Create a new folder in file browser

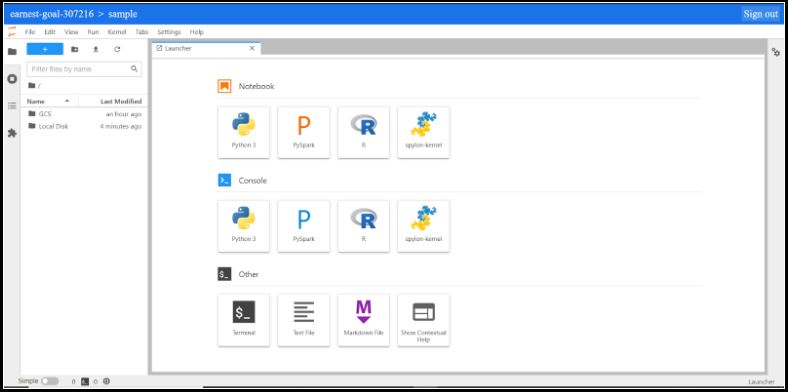[x=74, y=49]
